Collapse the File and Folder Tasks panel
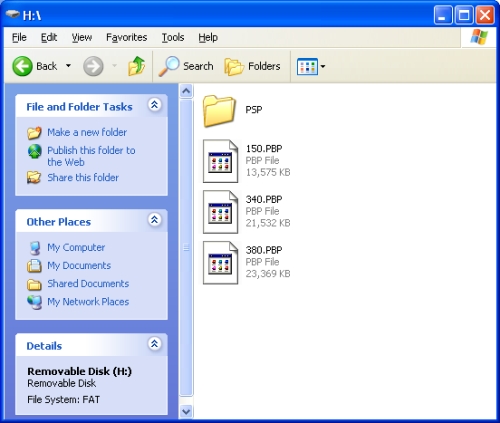This screenshot has height=423, width=500. [154, 105]
